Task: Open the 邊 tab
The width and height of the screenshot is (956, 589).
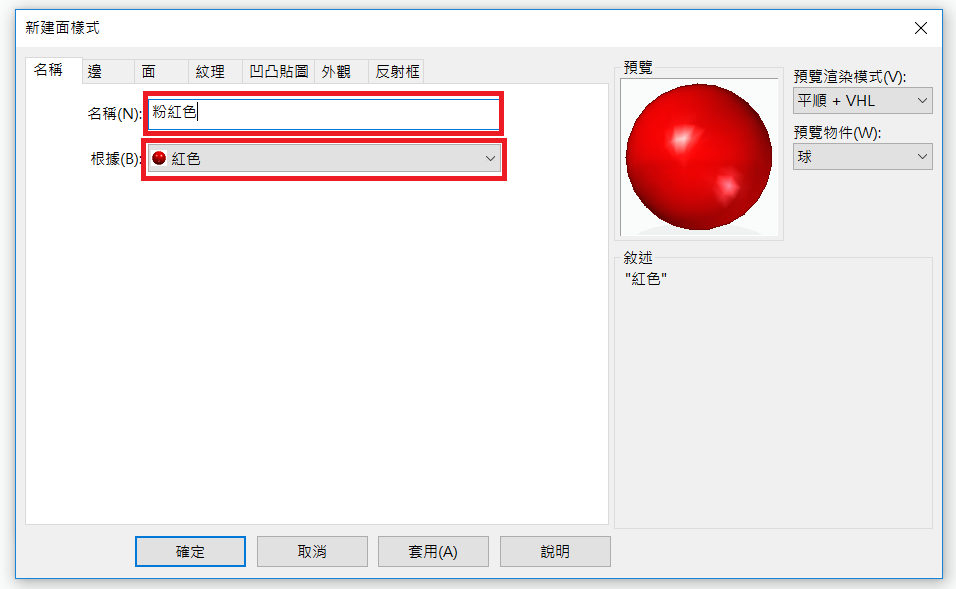Action: [x=108, y=71]
